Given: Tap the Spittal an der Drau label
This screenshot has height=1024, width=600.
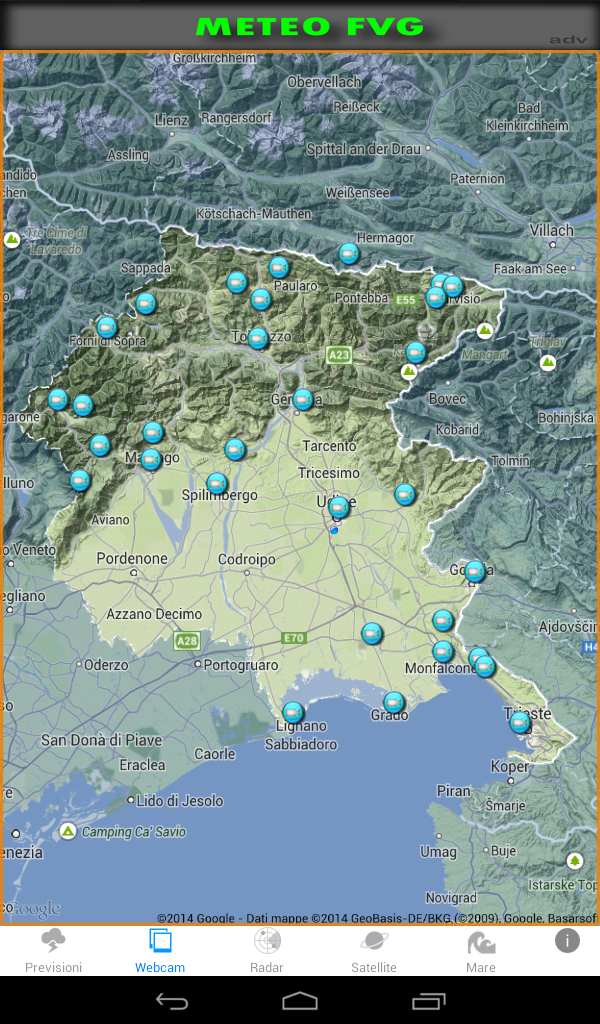Looking at the screenshot, I should (x=364, y=149).
